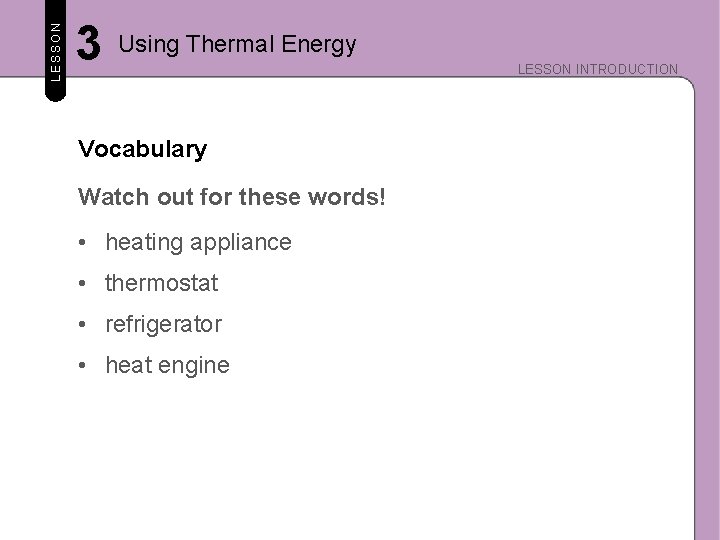The width and height of the screenshot is (720, 540).
Task: Click the word INTRODUCTION in the header
Action: tap(626, 69)
